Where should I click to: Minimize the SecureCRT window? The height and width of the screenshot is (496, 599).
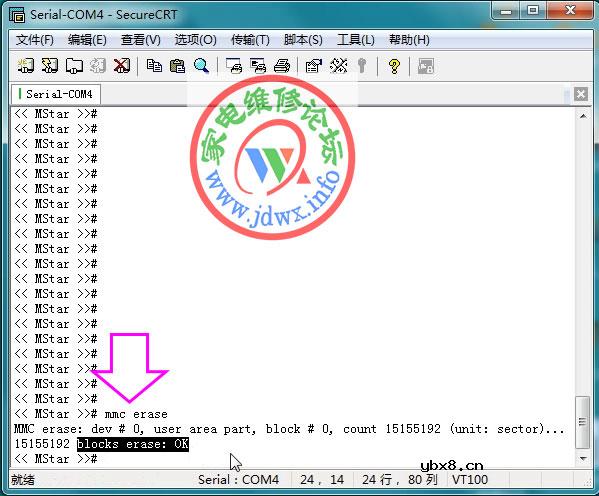pos(506,11)
